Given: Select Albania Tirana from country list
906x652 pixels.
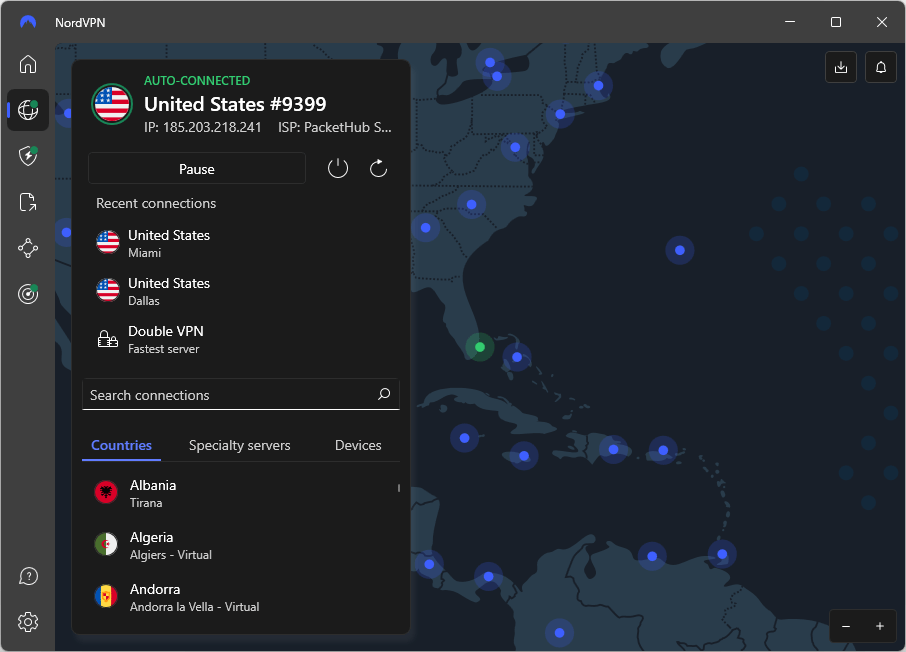Looking at the screenshot, I should click(241, 493).
